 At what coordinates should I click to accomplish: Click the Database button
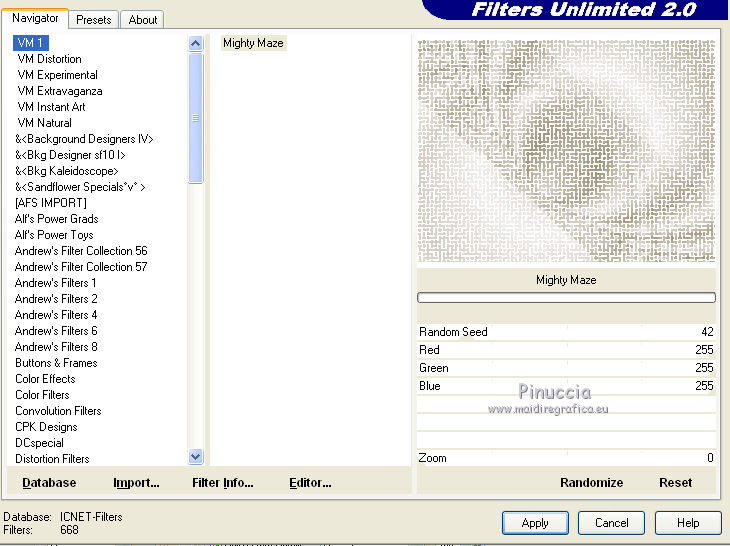pos(49,483)
